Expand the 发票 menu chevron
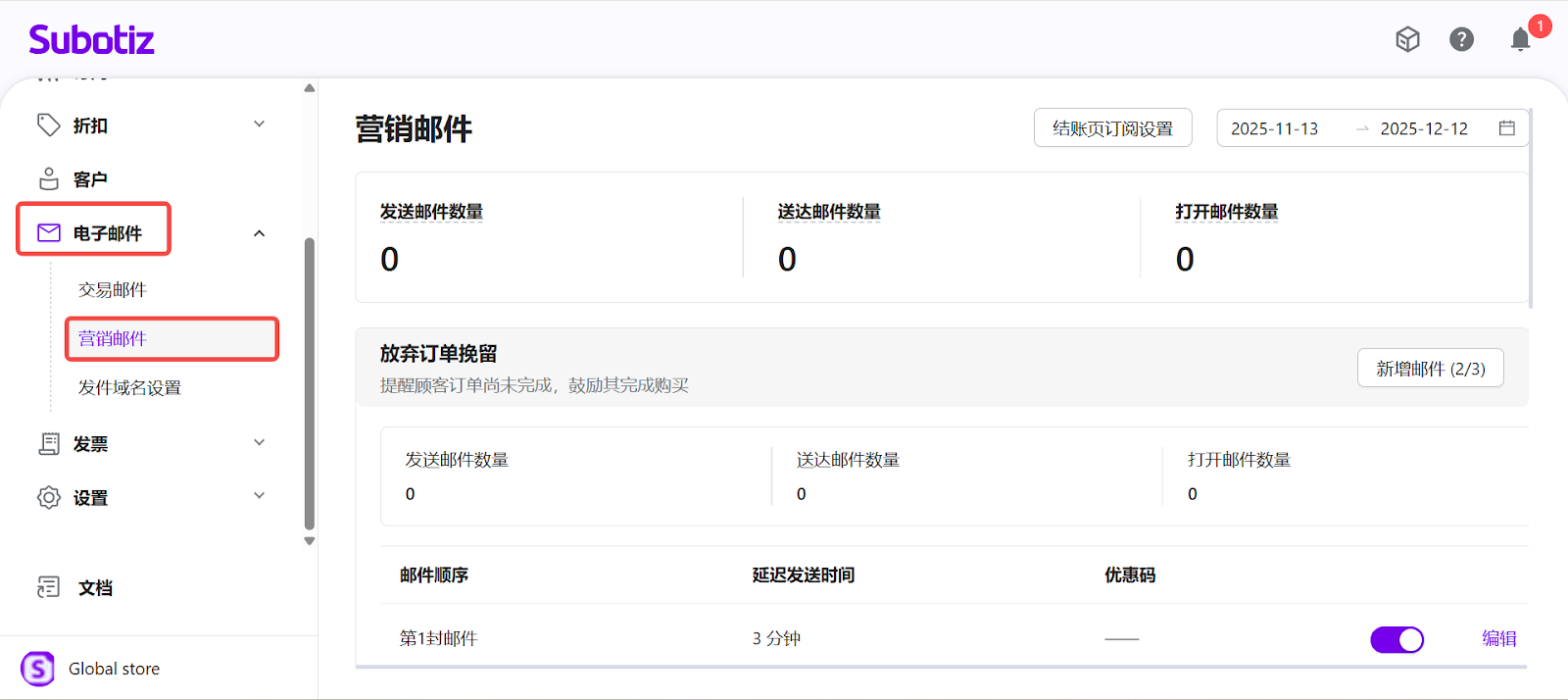 (260, 443)
